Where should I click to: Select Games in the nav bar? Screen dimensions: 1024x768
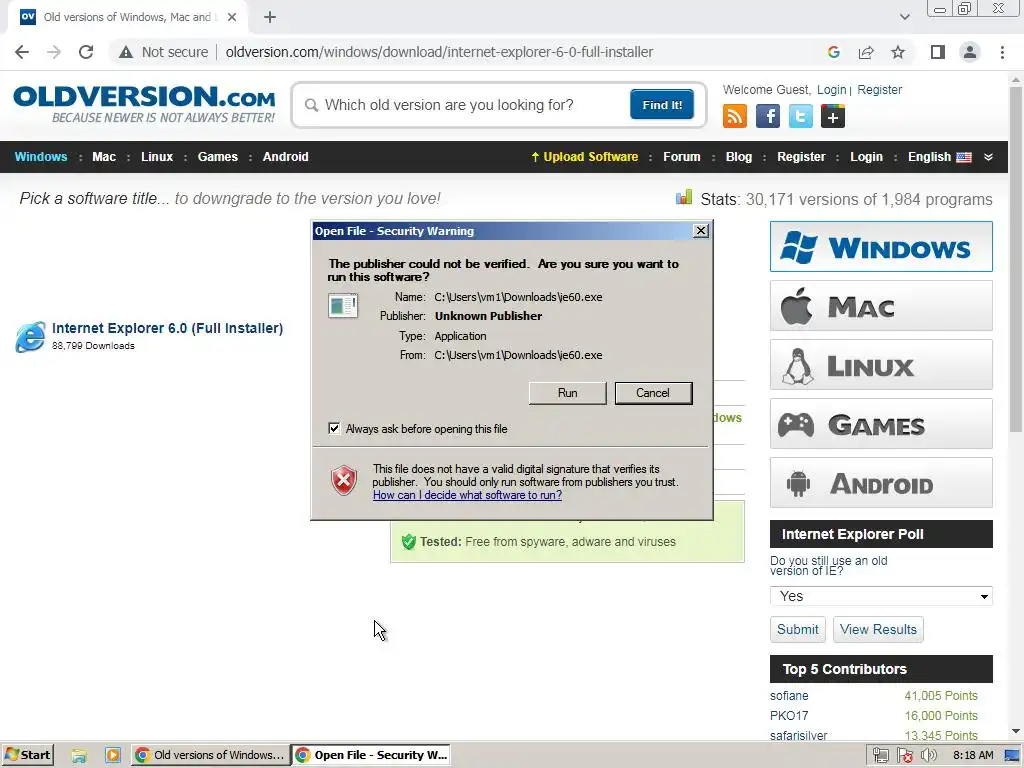(217, 157)
